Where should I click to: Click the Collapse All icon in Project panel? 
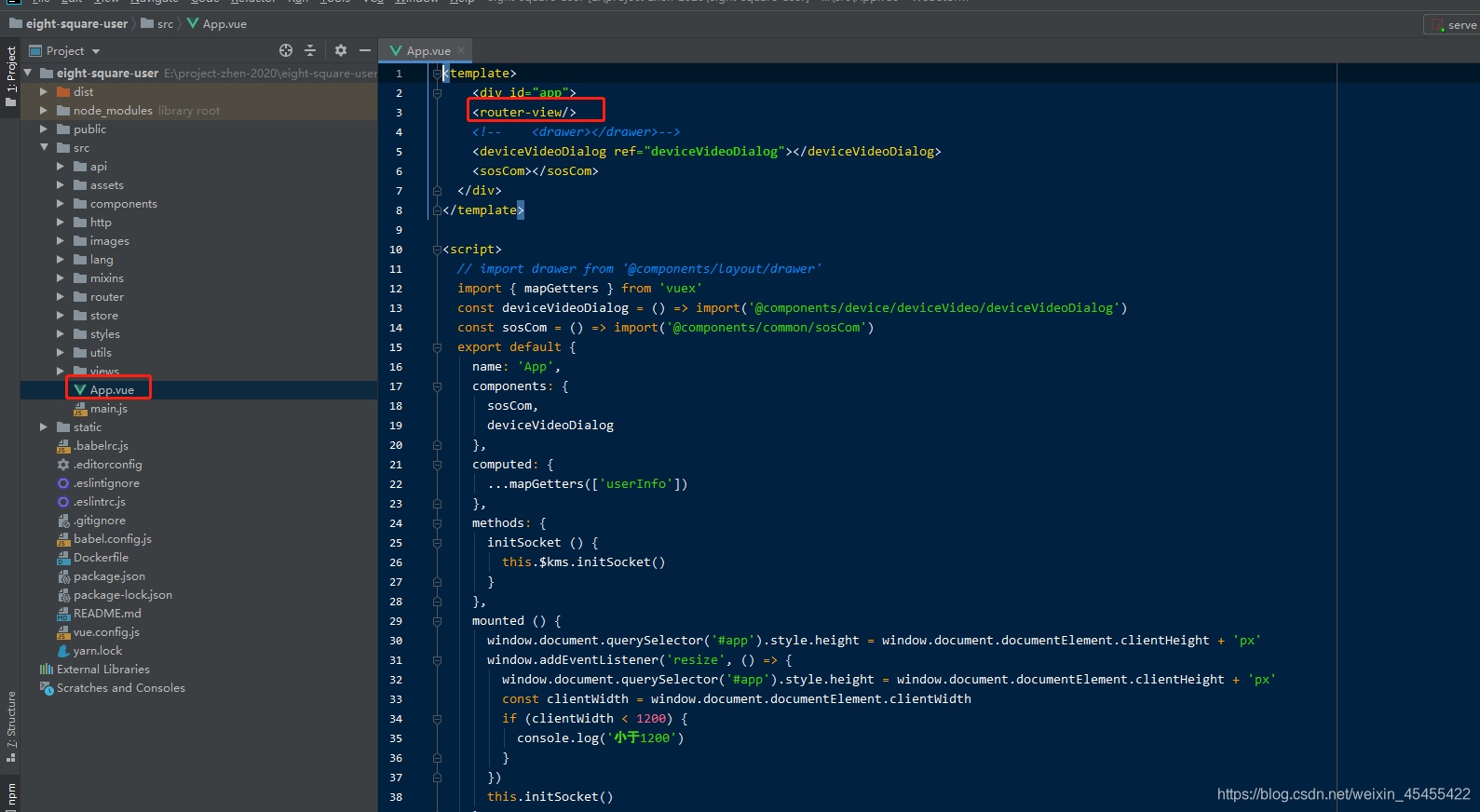click(x=310, y=50)
